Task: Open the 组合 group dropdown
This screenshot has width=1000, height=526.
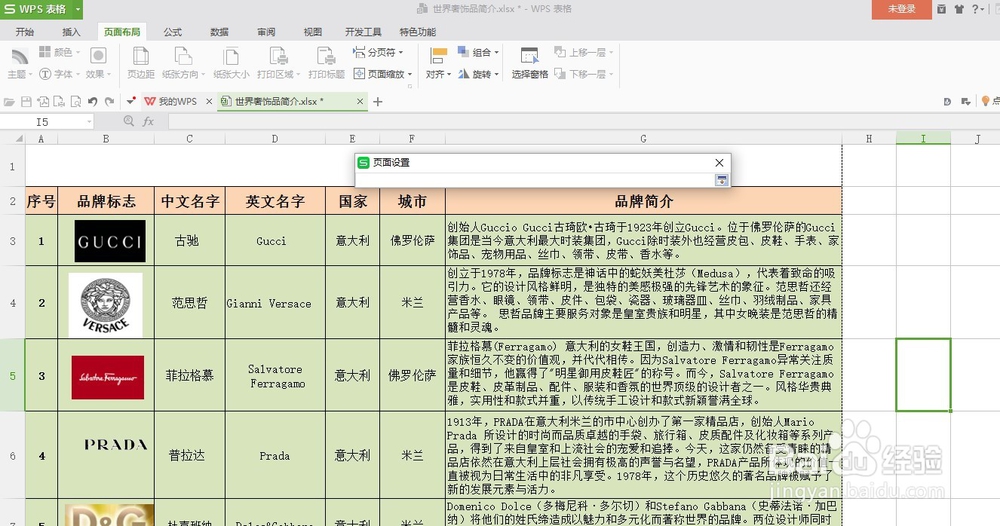Action: pos(478,52)
